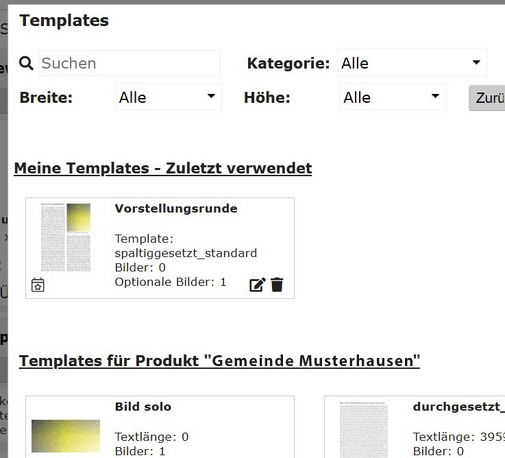Click the Vorstellungsrunde title
505x458 pixels.
(176, 209)
